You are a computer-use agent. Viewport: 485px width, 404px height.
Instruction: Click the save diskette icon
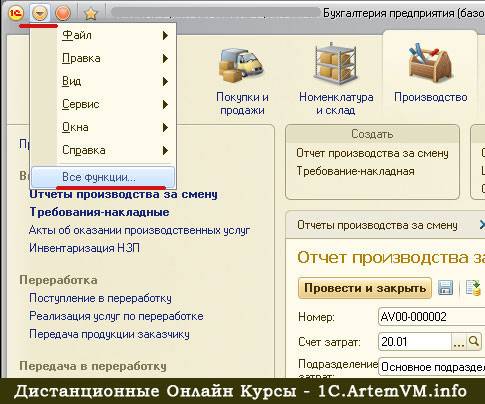445,287
